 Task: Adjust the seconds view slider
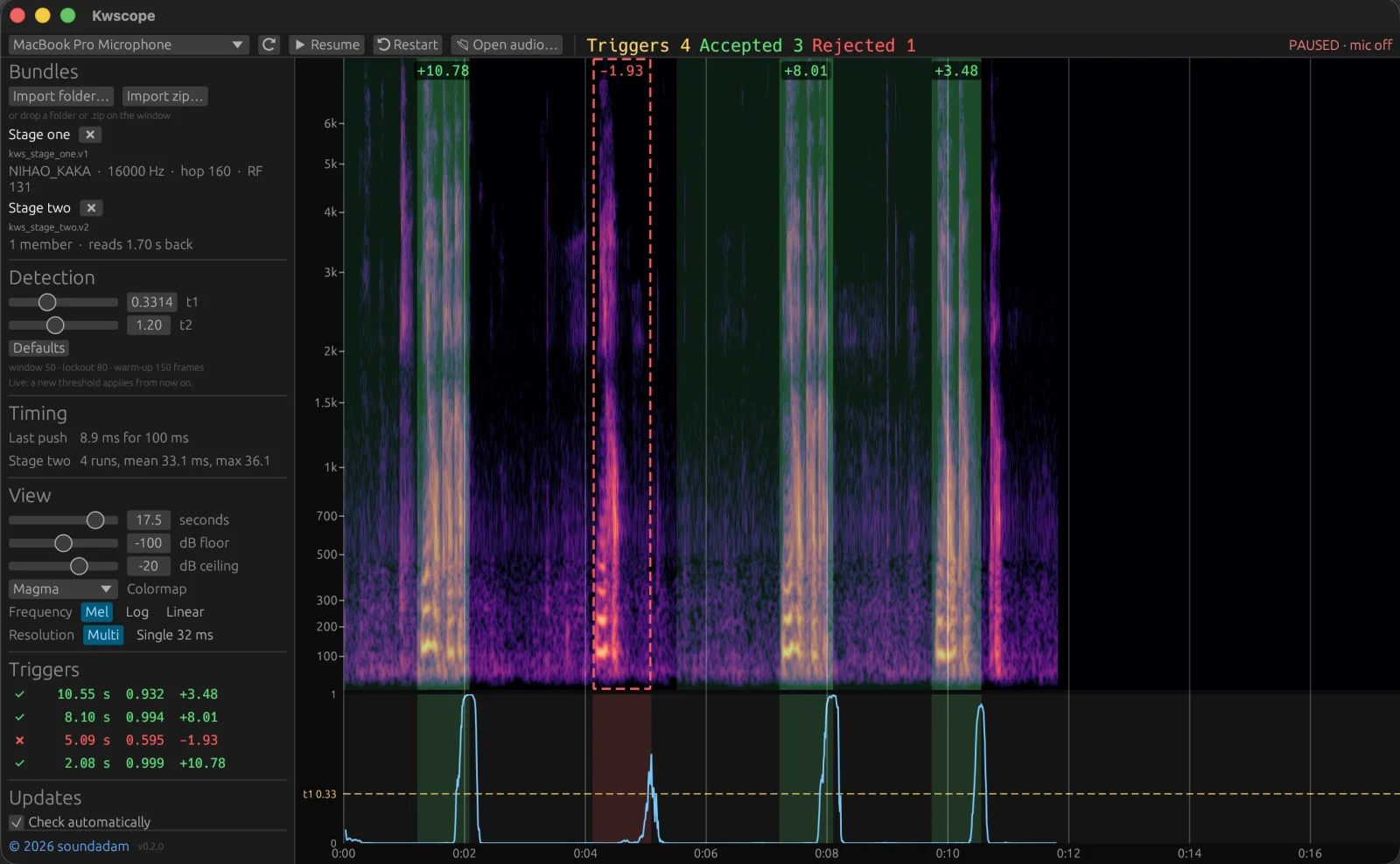tap(63, 520)
